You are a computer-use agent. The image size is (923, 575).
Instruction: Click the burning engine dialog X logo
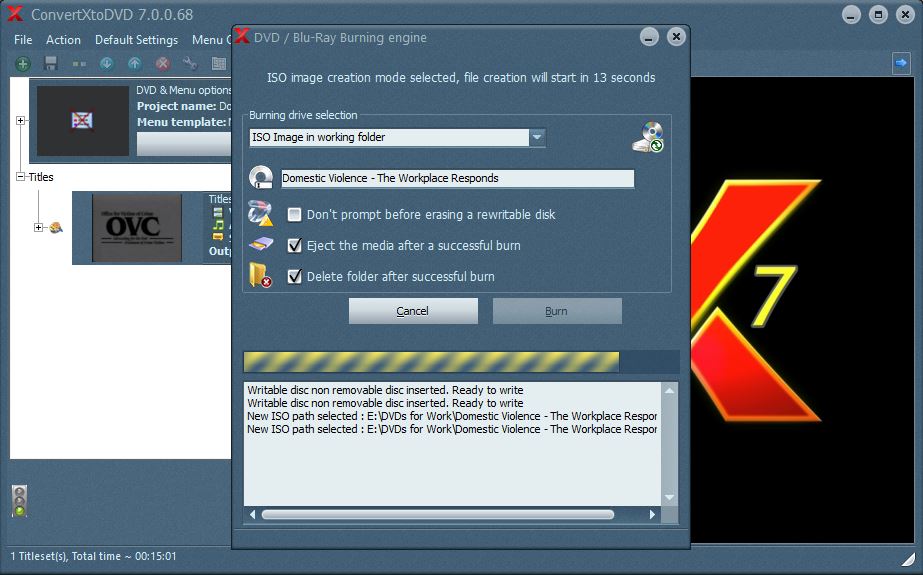pyautogui.click(x=242, y=36)
